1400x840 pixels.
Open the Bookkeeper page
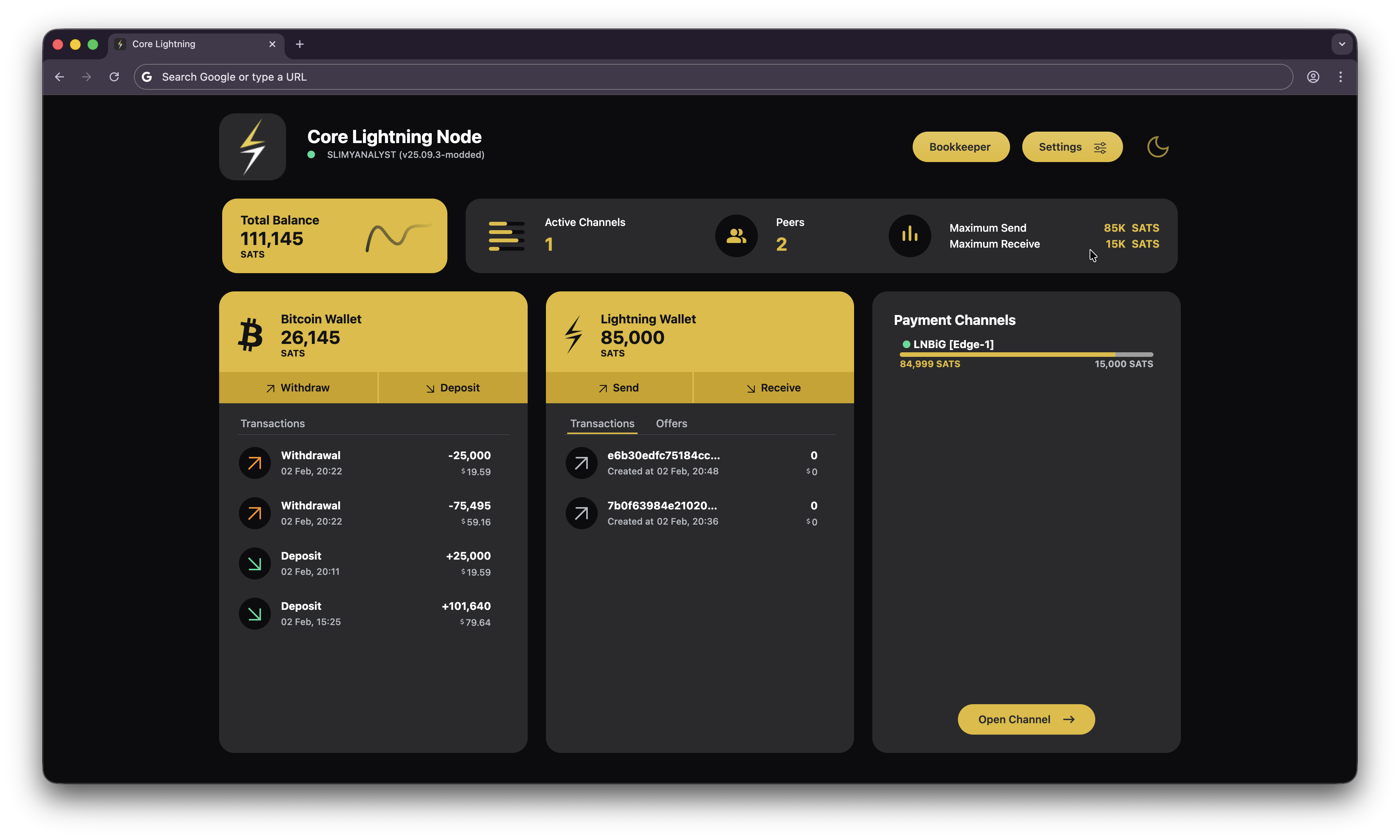pyautogui.click(x=960, y=147)
